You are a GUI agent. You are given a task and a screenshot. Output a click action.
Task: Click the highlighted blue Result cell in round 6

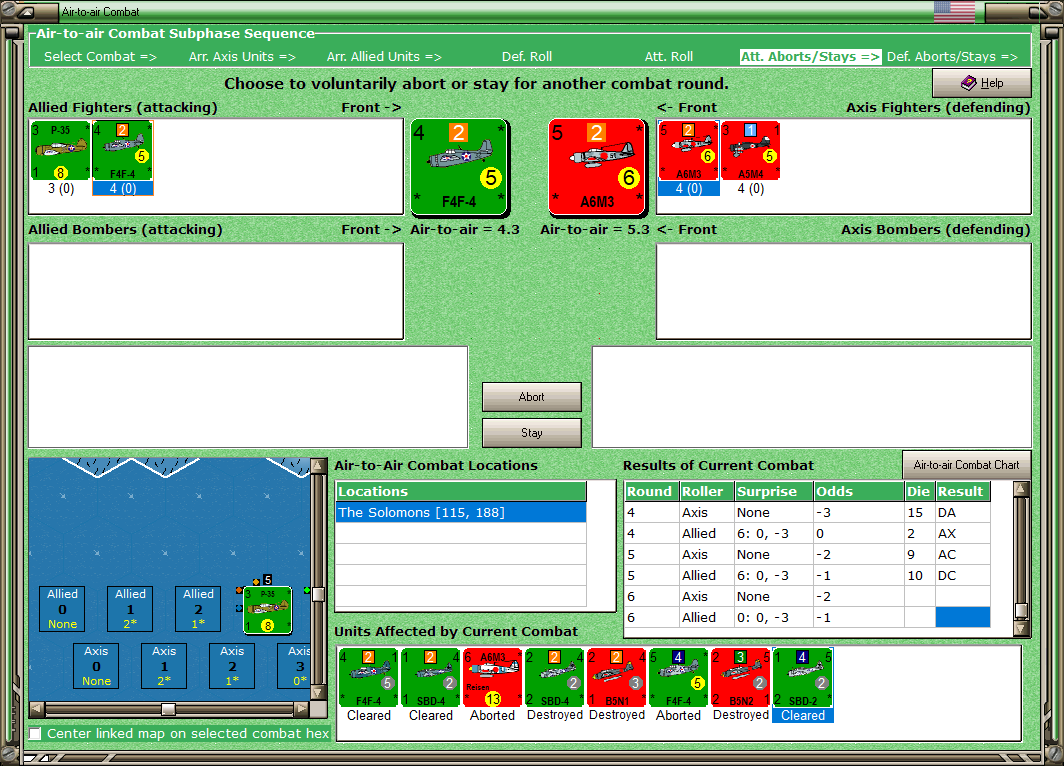point(963,617)
